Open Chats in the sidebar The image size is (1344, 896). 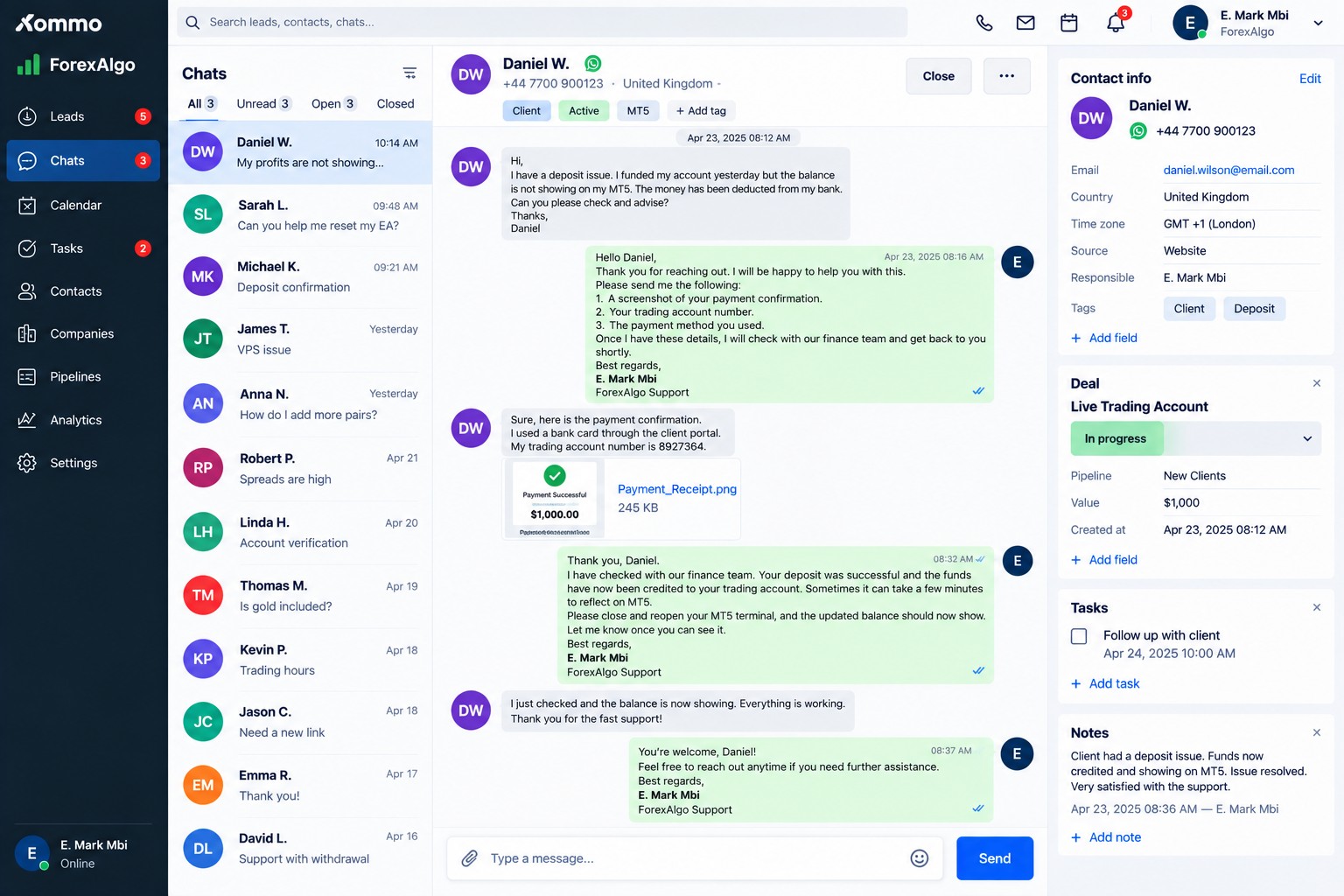(x=83, y=160)
